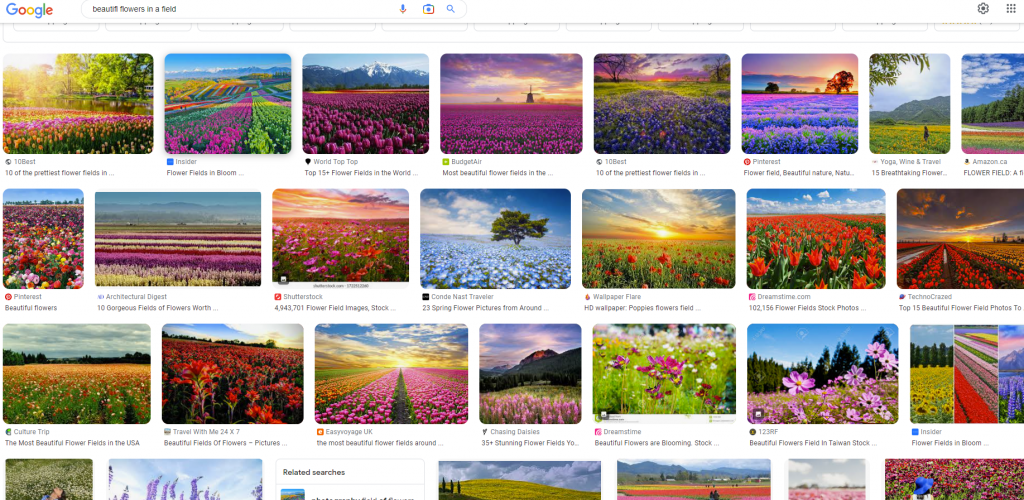Screen dimensions: 1024x500
Task: Open link 'the most beautiful flower fields around'
Action: click(x=380, y=443)
